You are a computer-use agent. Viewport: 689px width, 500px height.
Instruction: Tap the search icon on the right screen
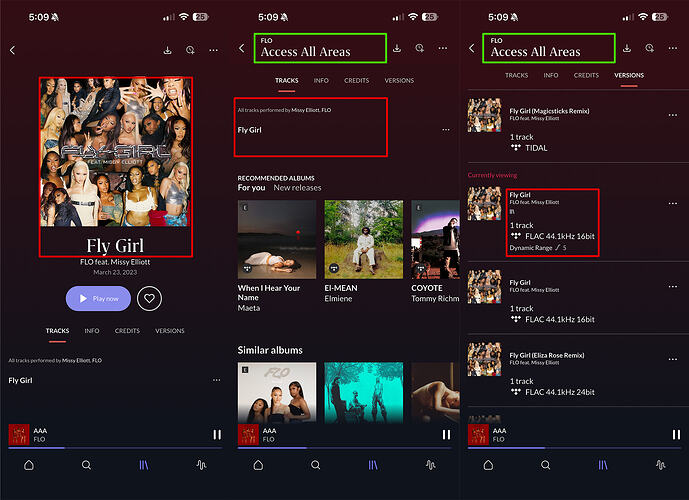545,465
